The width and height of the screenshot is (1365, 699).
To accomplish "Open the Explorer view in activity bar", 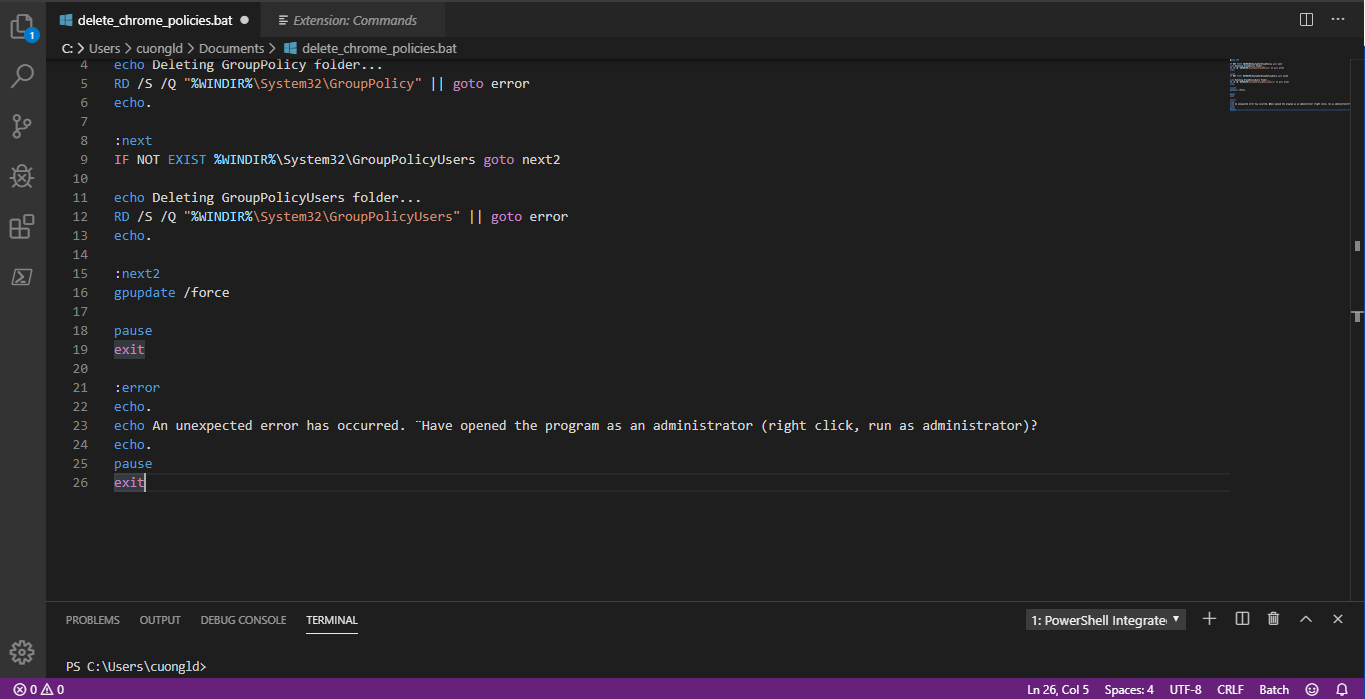I will tap(22, 27).
